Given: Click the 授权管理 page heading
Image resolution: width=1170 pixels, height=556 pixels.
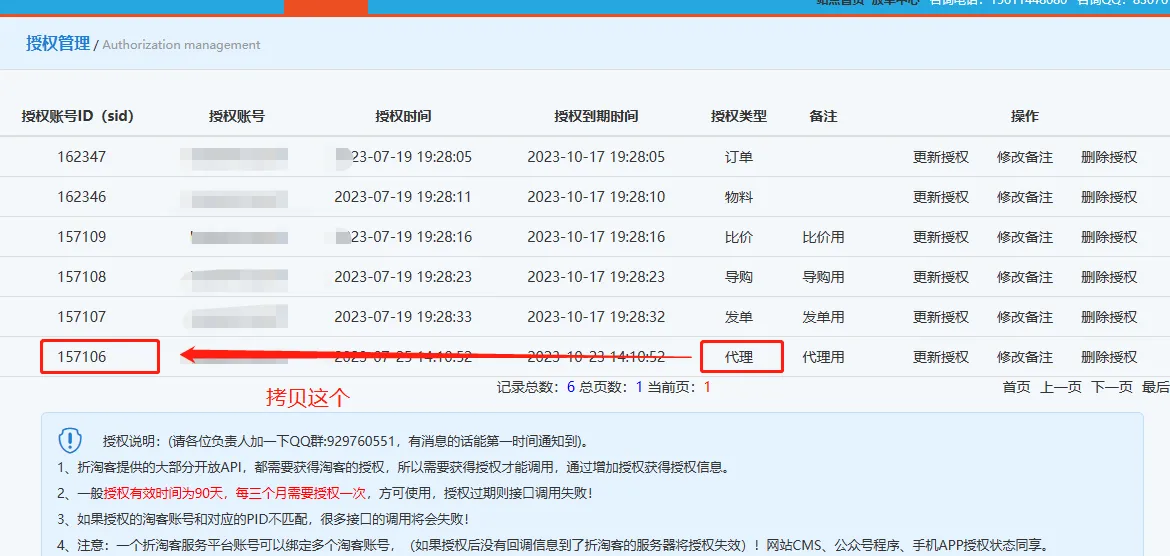Looking at the screenshot, I should pyautogui.click(x=57, y=43).
